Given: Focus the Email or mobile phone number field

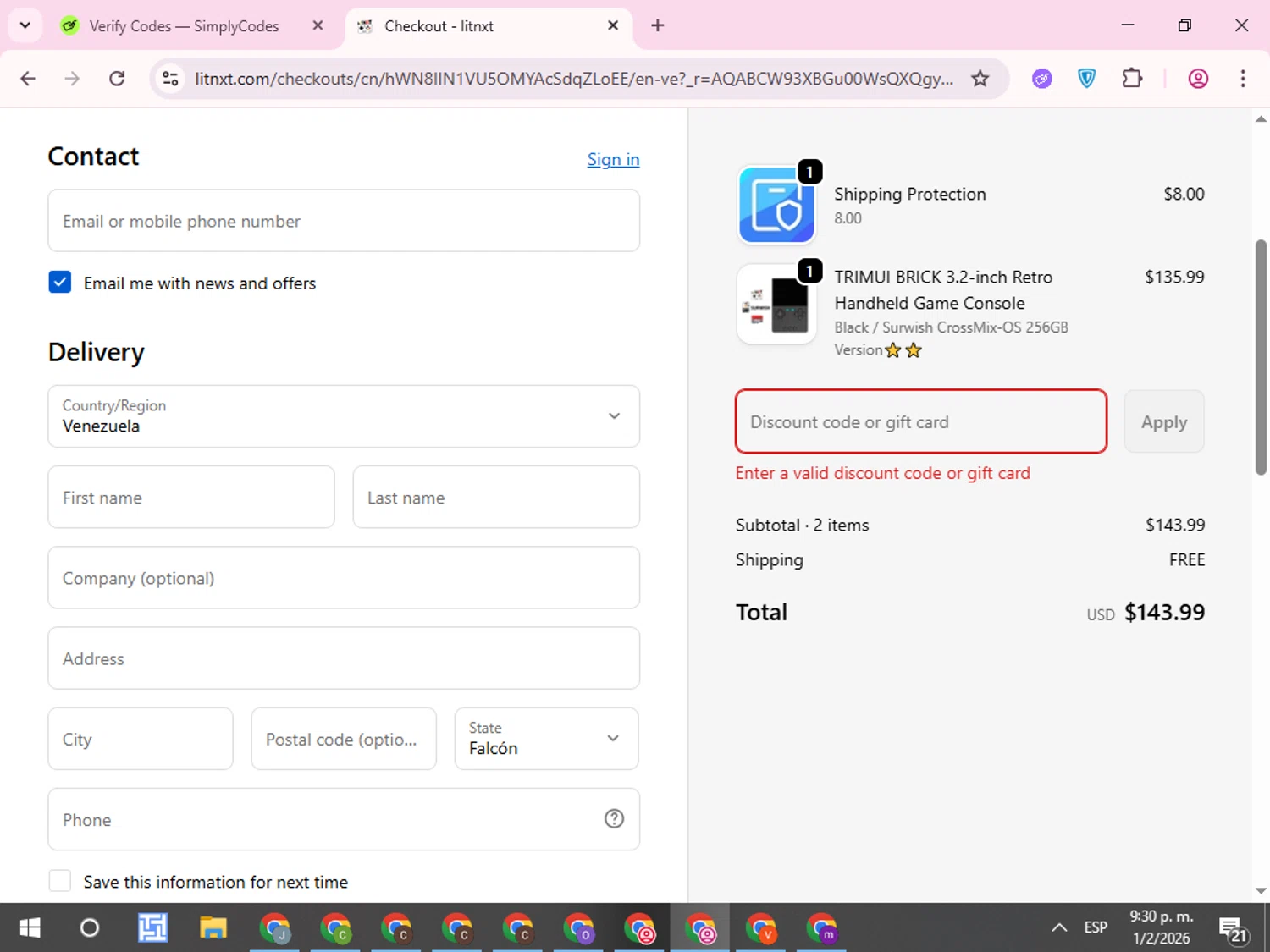Looking at the screenshot, I should pyautogui.click(x=344, y=221).
